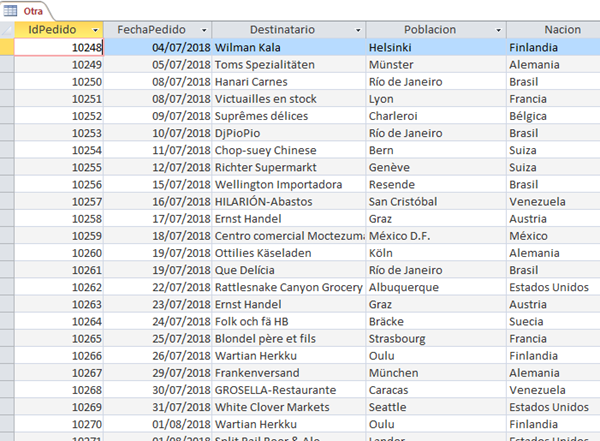
Task: Open the Otra table tab
Action: coord(27,11)
